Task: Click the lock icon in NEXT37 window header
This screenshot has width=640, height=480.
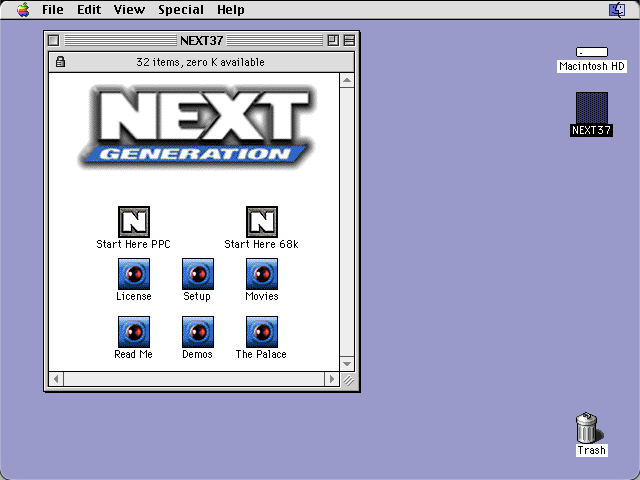Action: pyautogui.click(x=60, y=62)
